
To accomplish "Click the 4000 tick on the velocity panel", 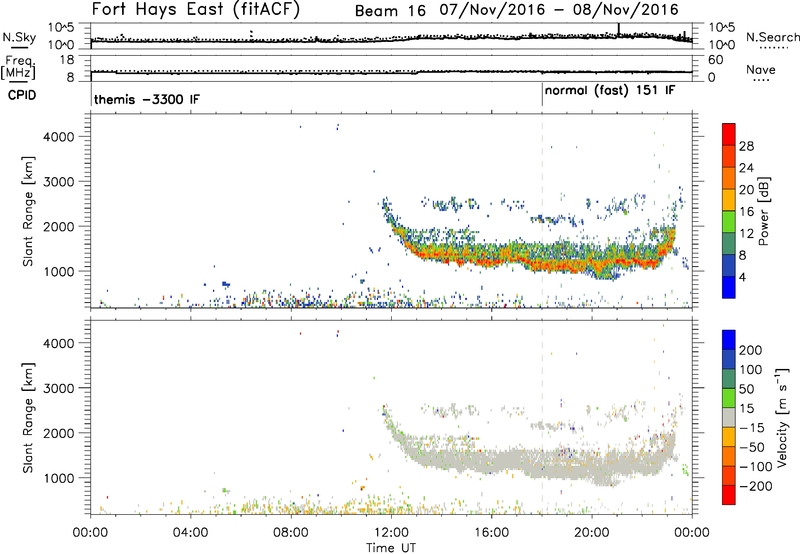I will click(59, 343).
